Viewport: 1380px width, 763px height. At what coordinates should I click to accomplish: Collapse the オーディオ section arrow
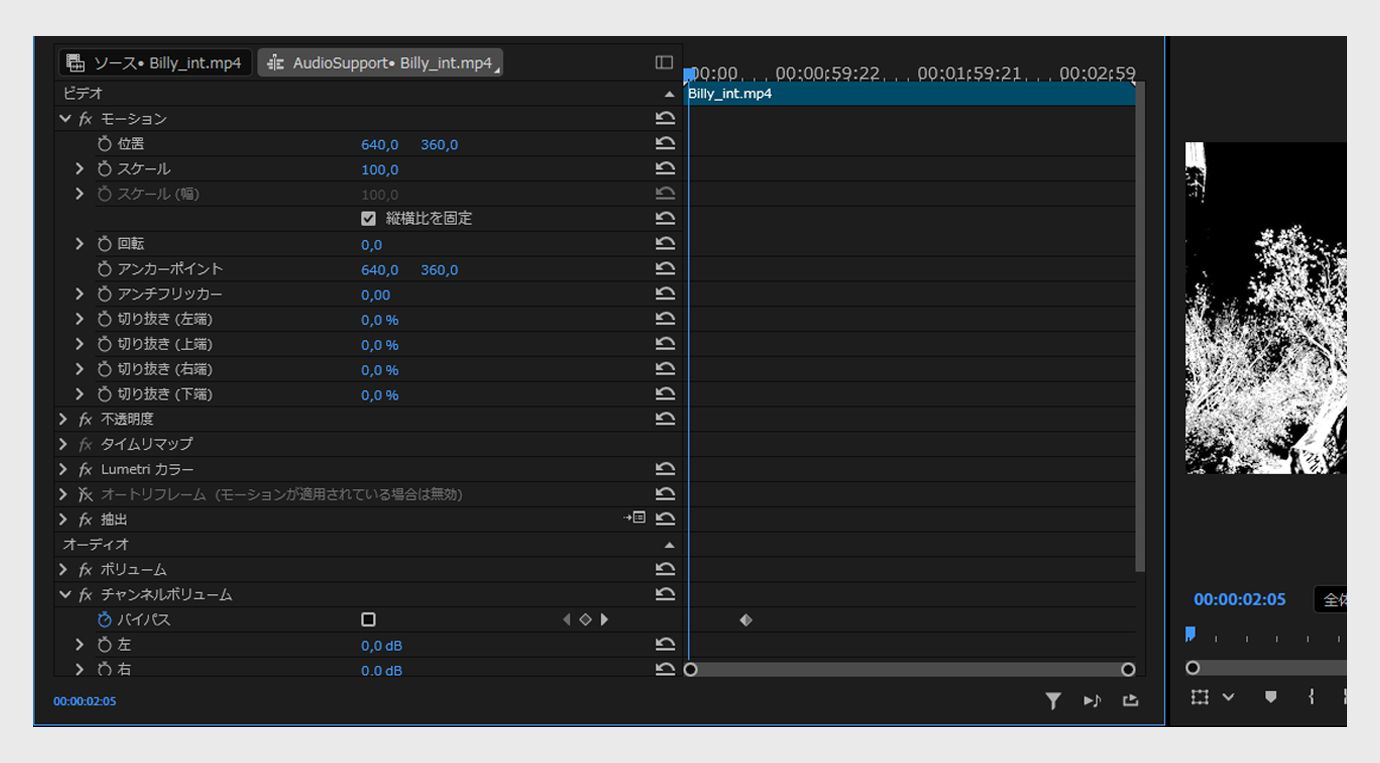tap(669, 545)
